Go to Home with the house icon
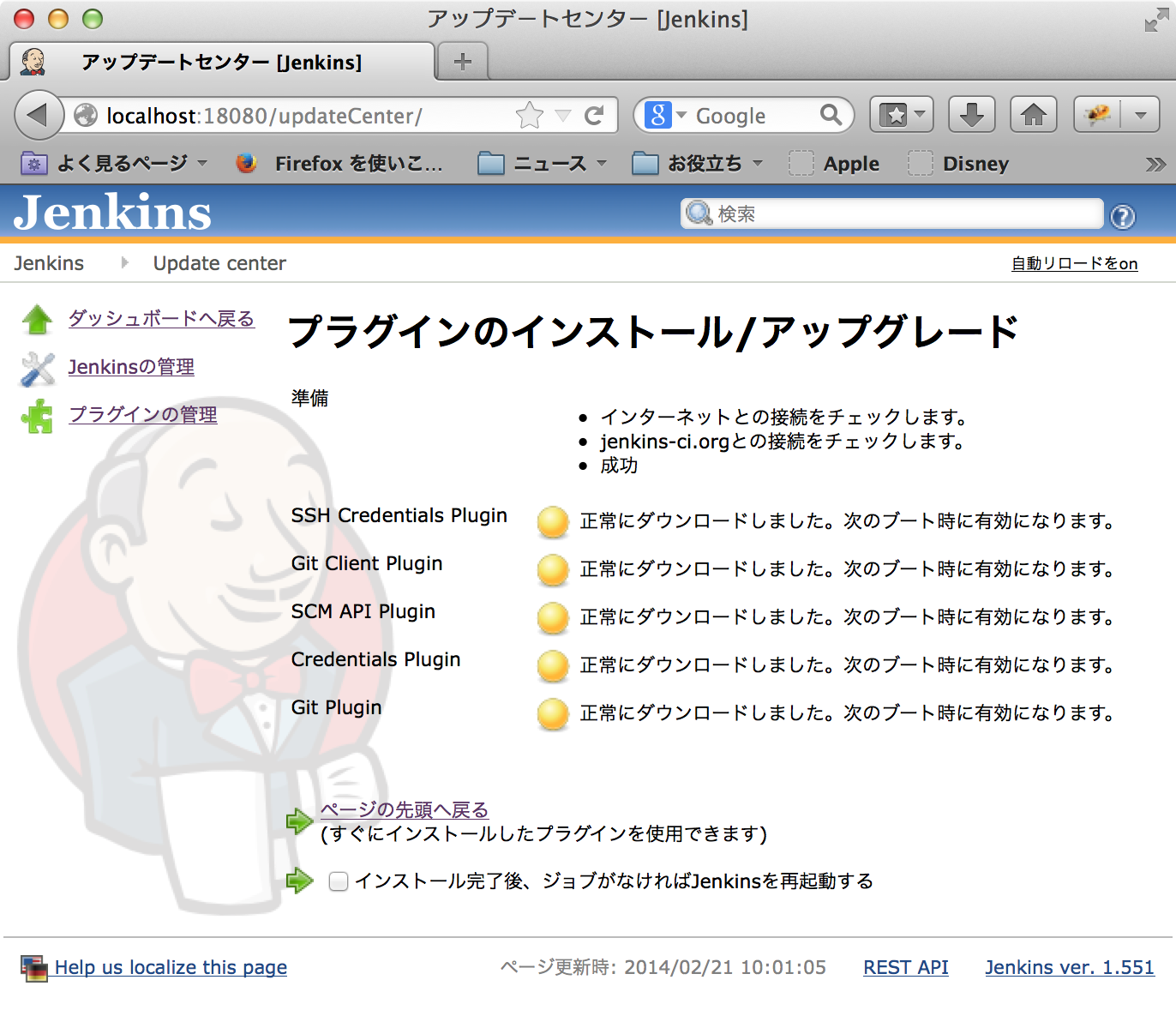This screenshot has width=1176, height=1022. pos(1034,114)
